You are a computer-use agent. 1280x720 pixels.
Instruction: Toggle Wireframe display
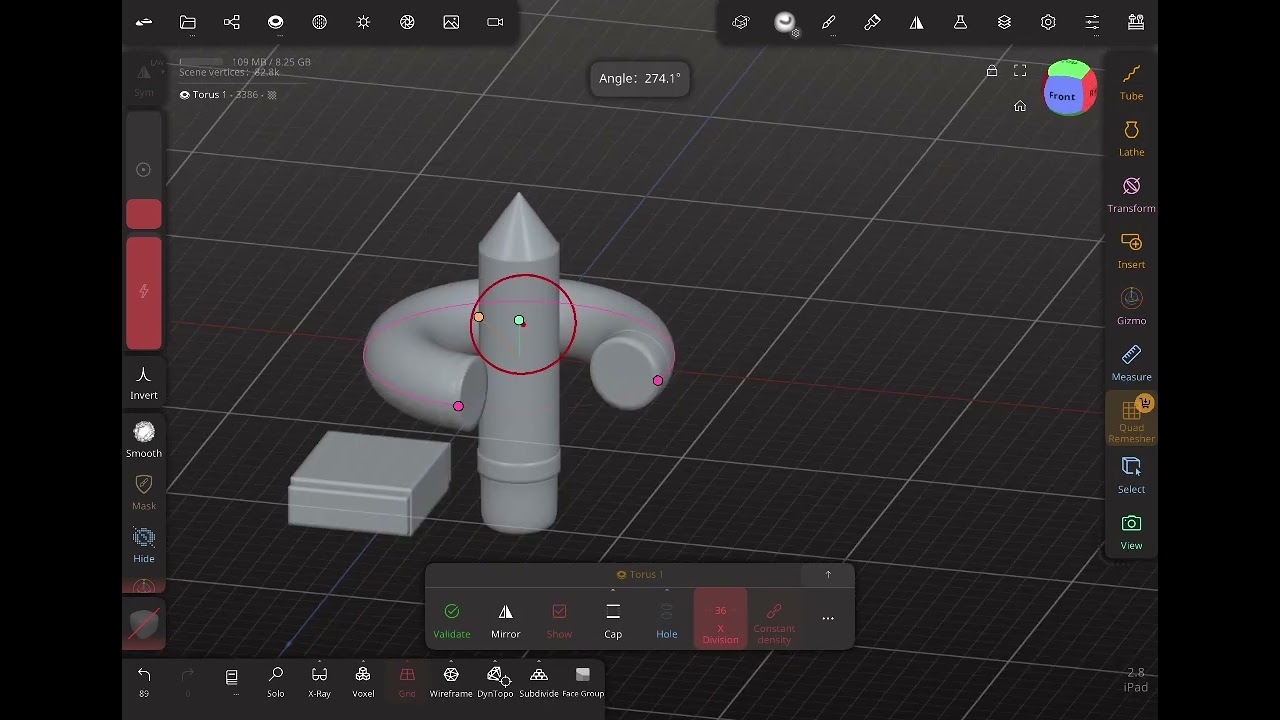pyautogui.click(x=451, y=681)
